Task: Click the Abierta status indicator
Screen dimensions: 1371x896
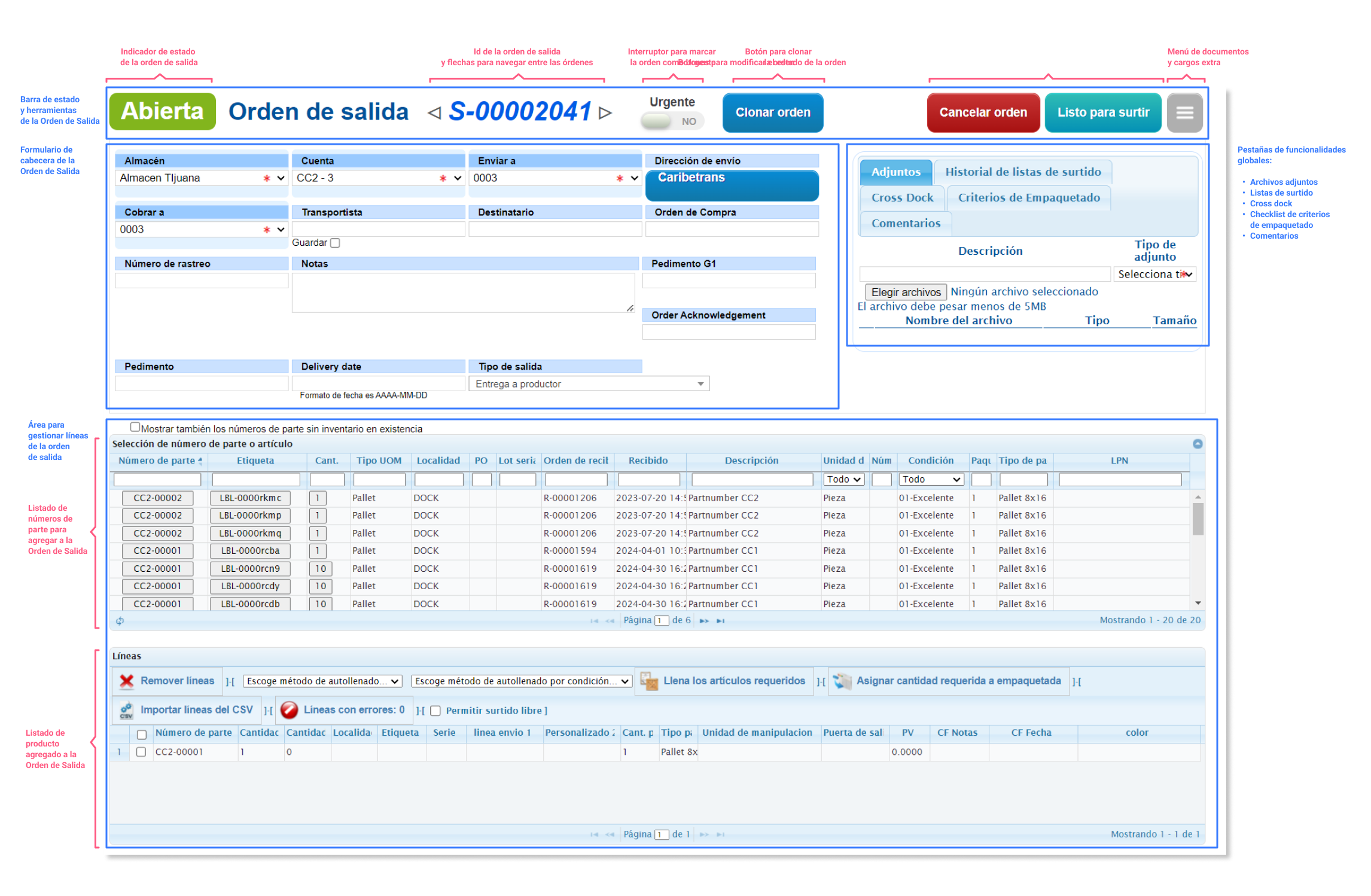Action: [x=162, y=112]
